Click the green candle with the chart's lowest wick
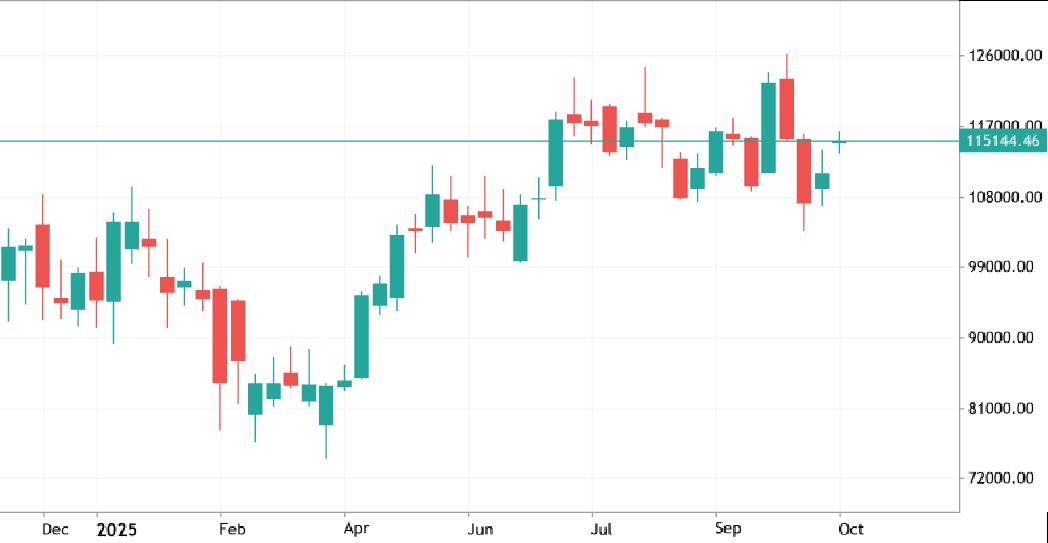This screenshot has height=543, width=1048. coord(326,405)
